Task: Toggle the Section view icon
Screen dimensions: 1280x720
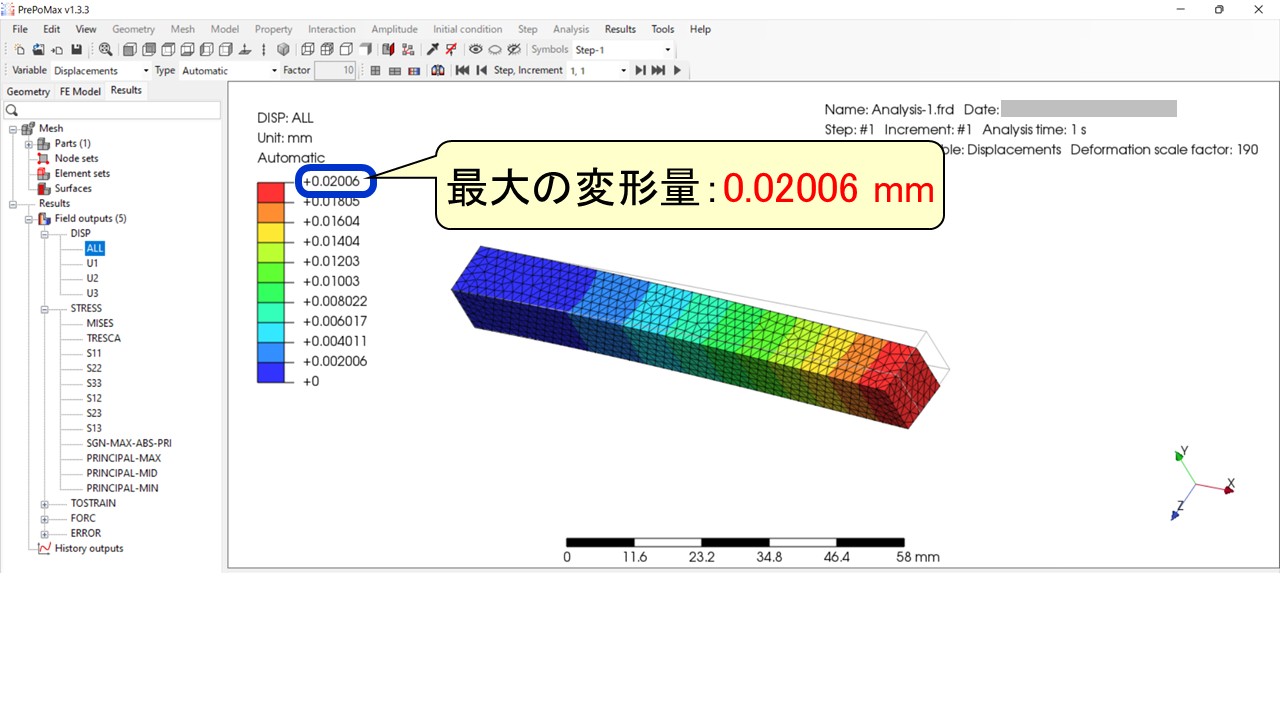Action: (x=388, y=49)
